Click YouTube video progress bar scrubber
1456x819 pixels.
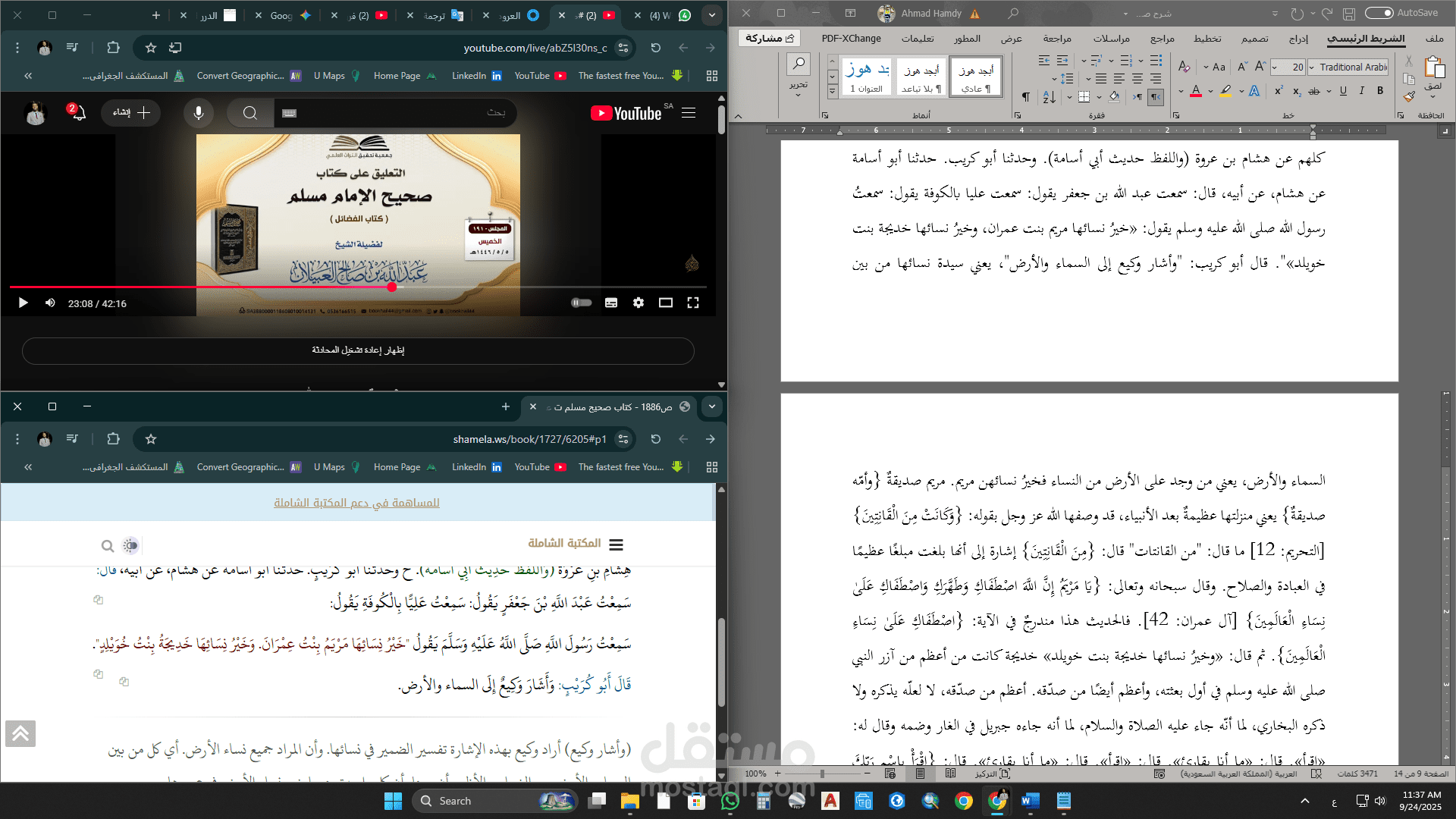(392, 287)
